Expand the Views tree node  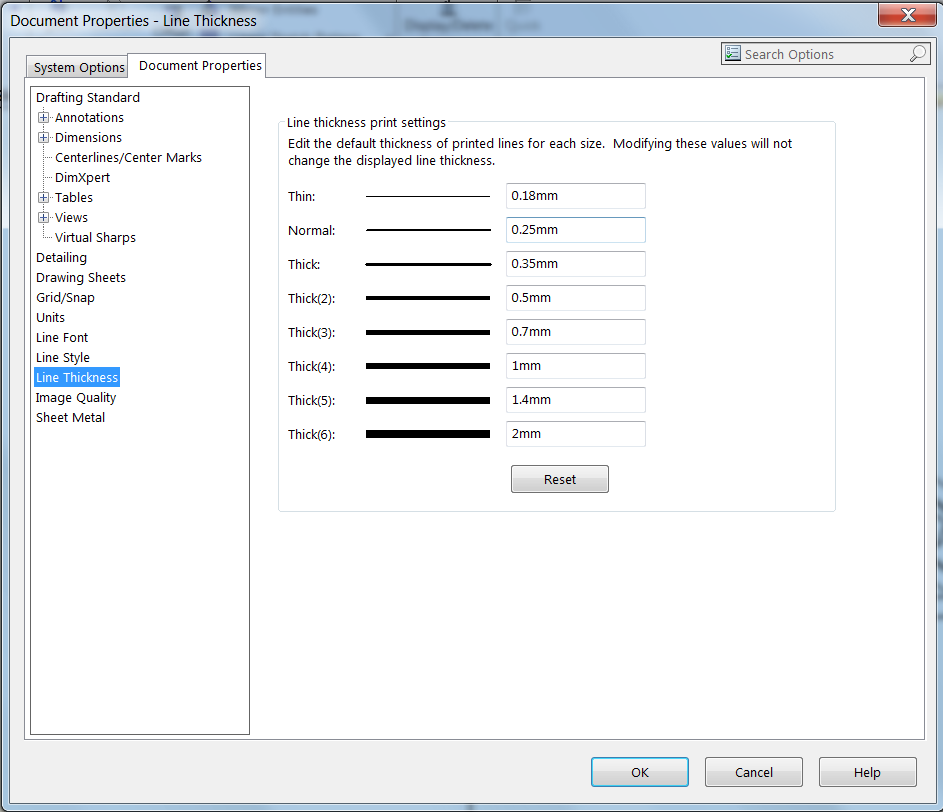(43, 217)
